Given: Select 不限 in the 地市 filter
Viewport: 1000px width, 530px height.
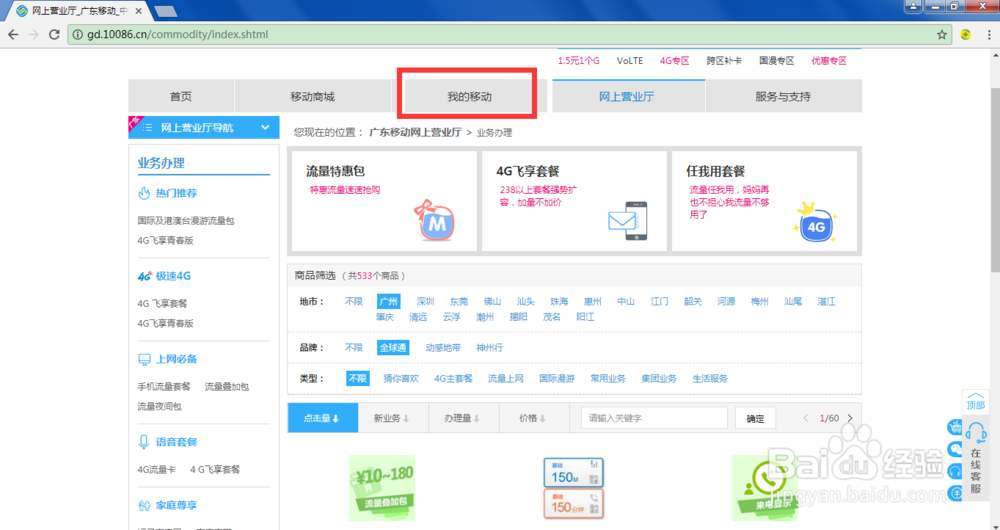Looking at the screenshot, I should click(354, 301).
